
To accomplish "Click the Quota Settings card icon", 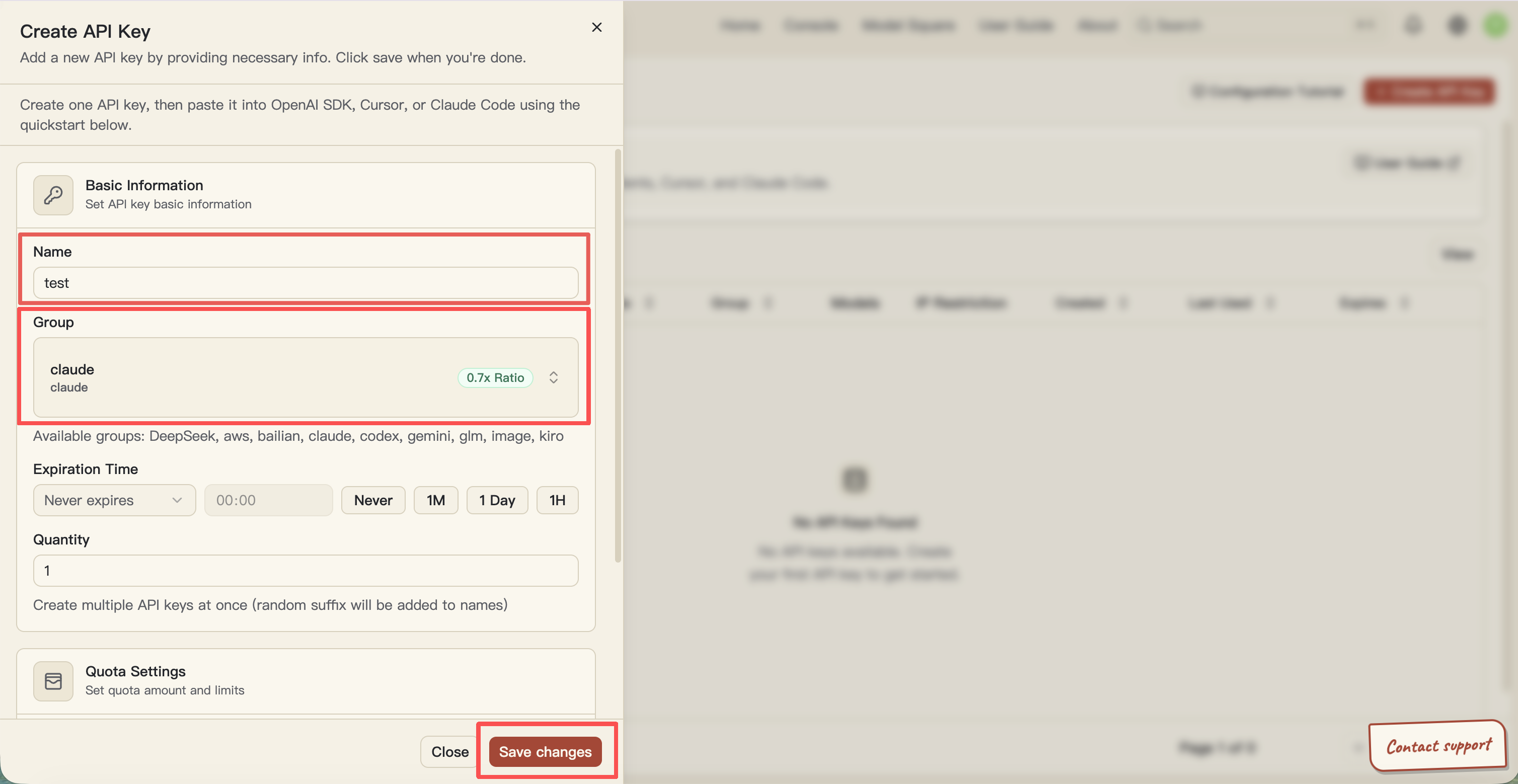I will 53,681.
